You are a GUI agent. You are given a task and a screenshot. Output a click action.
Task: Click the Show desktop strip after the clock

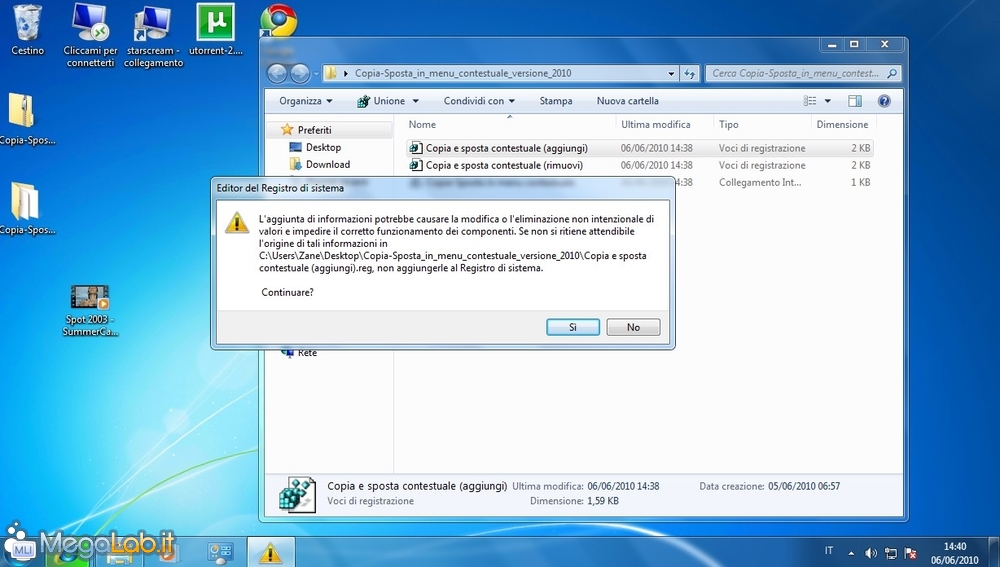pyautogui.click(x=995, y=552)
